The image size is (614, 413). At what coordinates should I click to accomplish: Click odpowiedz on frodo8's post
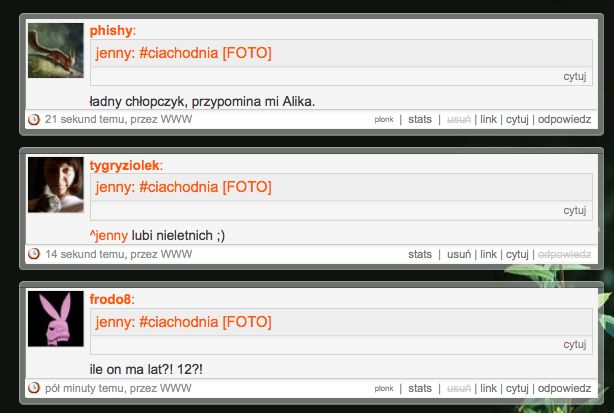[x=564, y=388]
